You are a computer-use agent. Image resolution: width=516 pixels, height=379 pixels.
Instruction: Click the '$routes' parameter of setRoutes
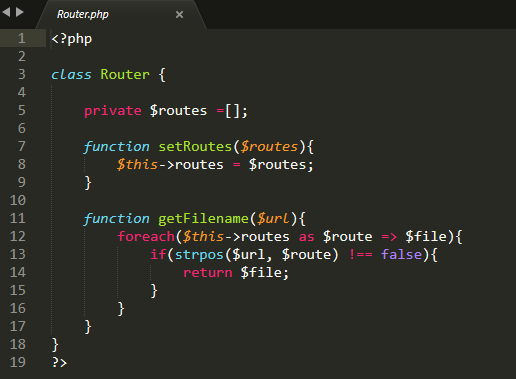click(x=269, y=147)
